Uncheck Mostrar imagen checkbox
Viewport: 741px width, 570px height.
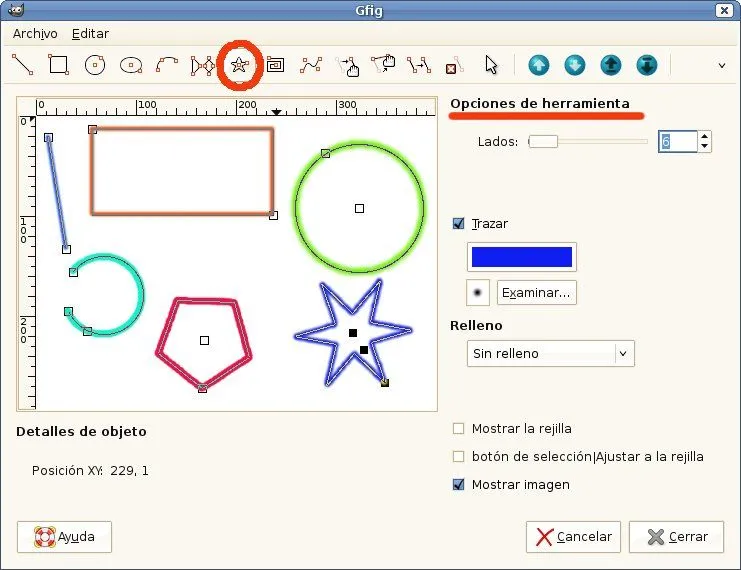[458, 484]
